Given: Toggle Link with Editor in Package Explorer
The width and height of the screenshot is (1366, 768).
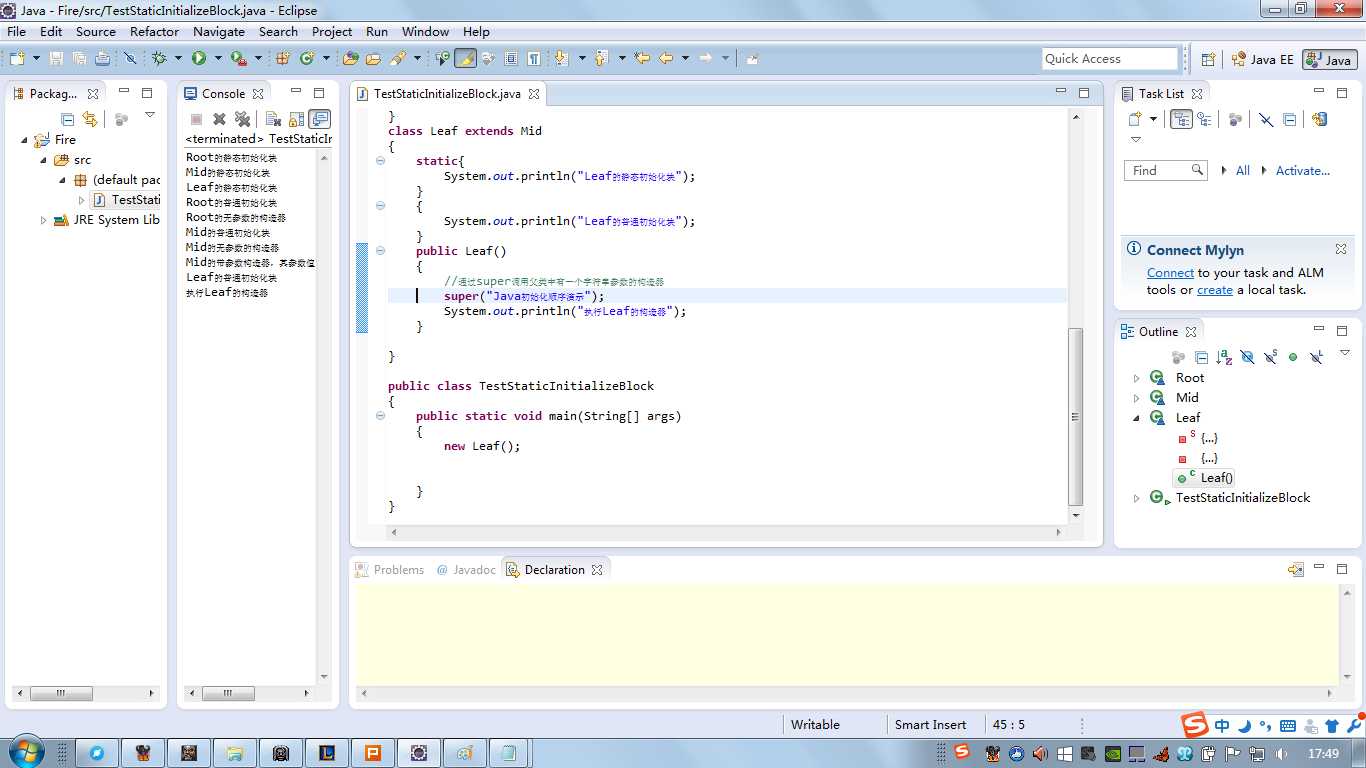Looking at the screenshot, I should [90, 119].
